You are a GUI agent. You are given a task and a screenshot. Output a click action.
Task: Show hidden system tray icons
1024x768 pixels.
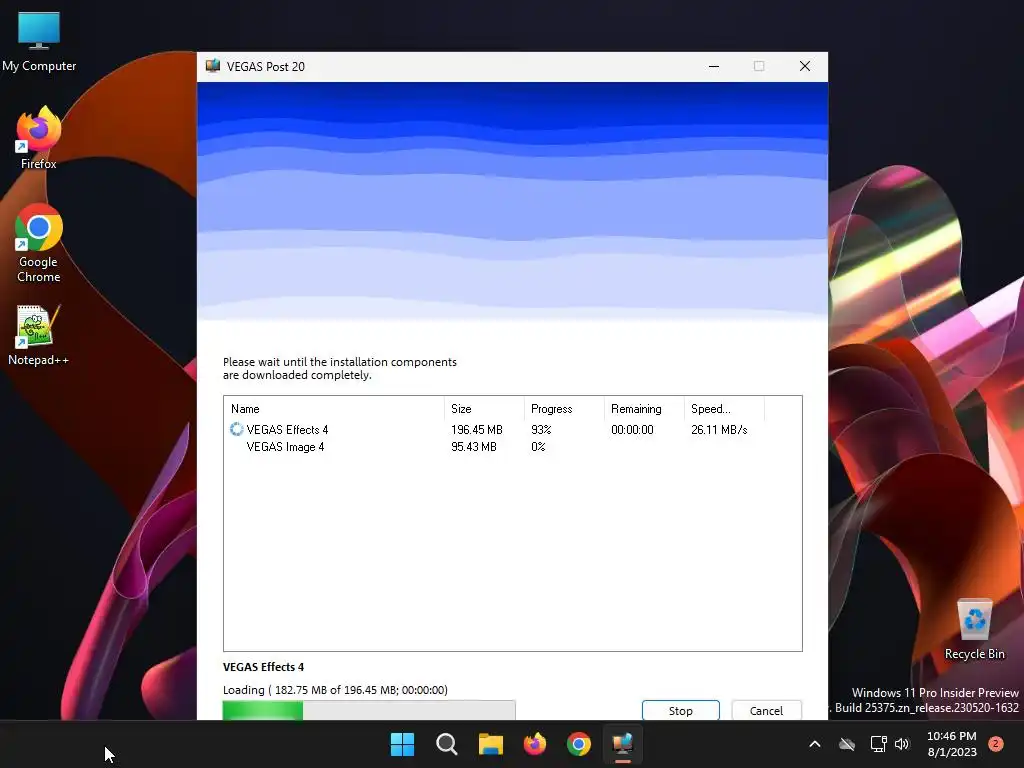click(x=814, y=744)
